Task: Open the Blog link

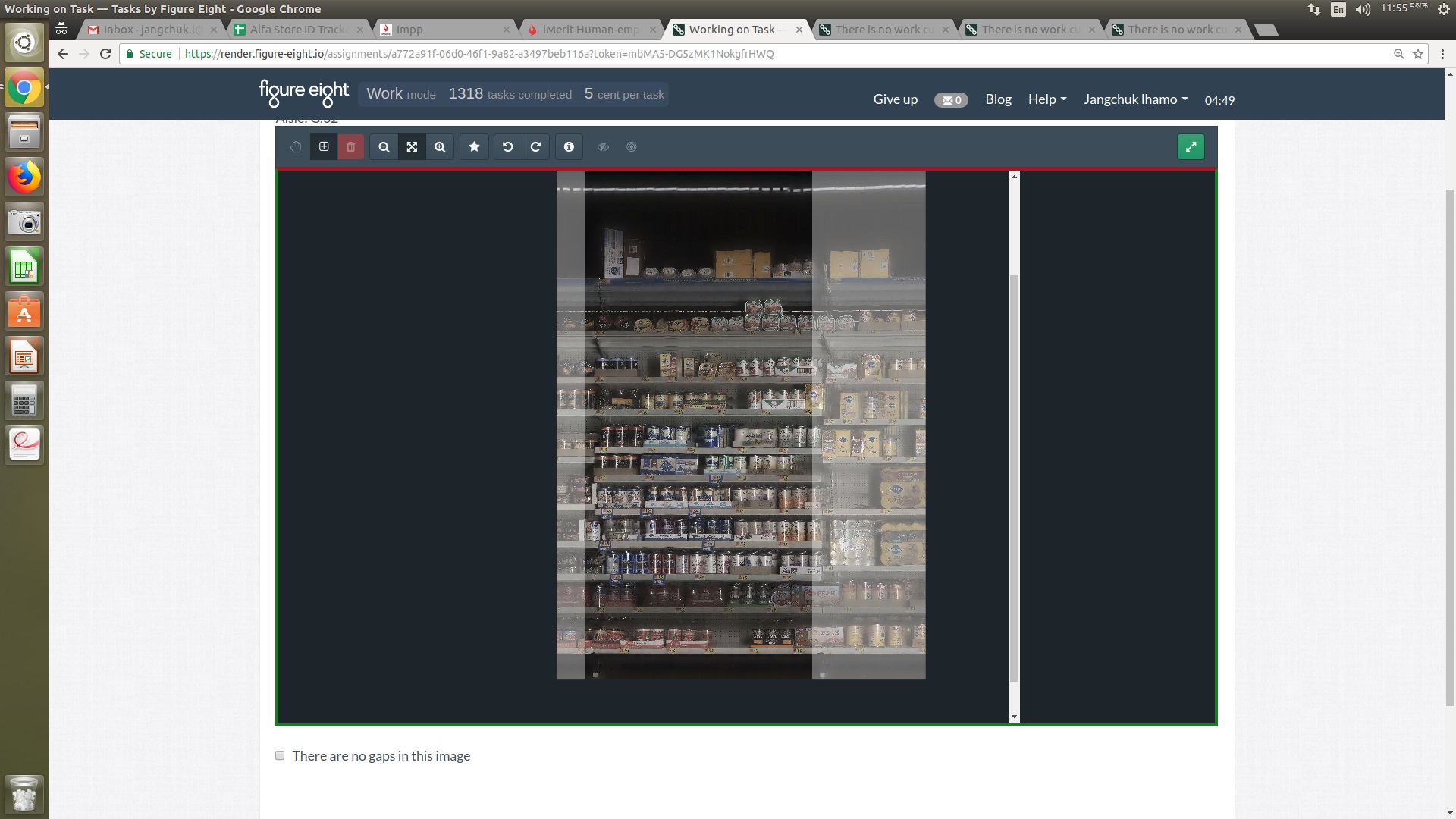Action: pyautogui.click(x=998, y=99)
